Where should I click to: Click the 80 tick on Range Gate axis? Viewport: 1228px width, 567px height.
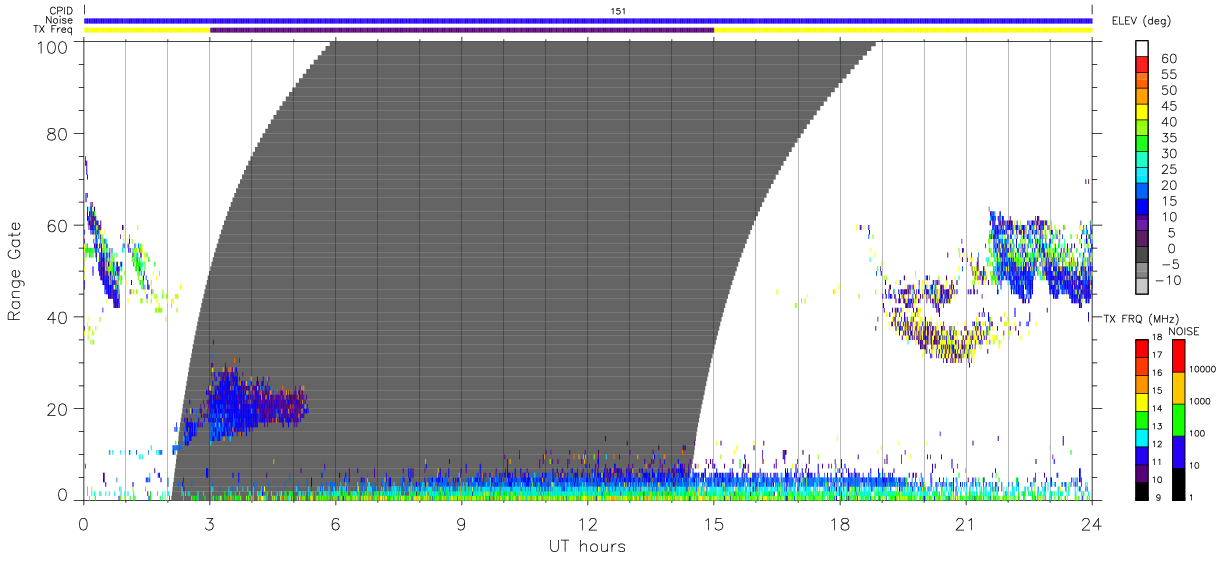59,133
